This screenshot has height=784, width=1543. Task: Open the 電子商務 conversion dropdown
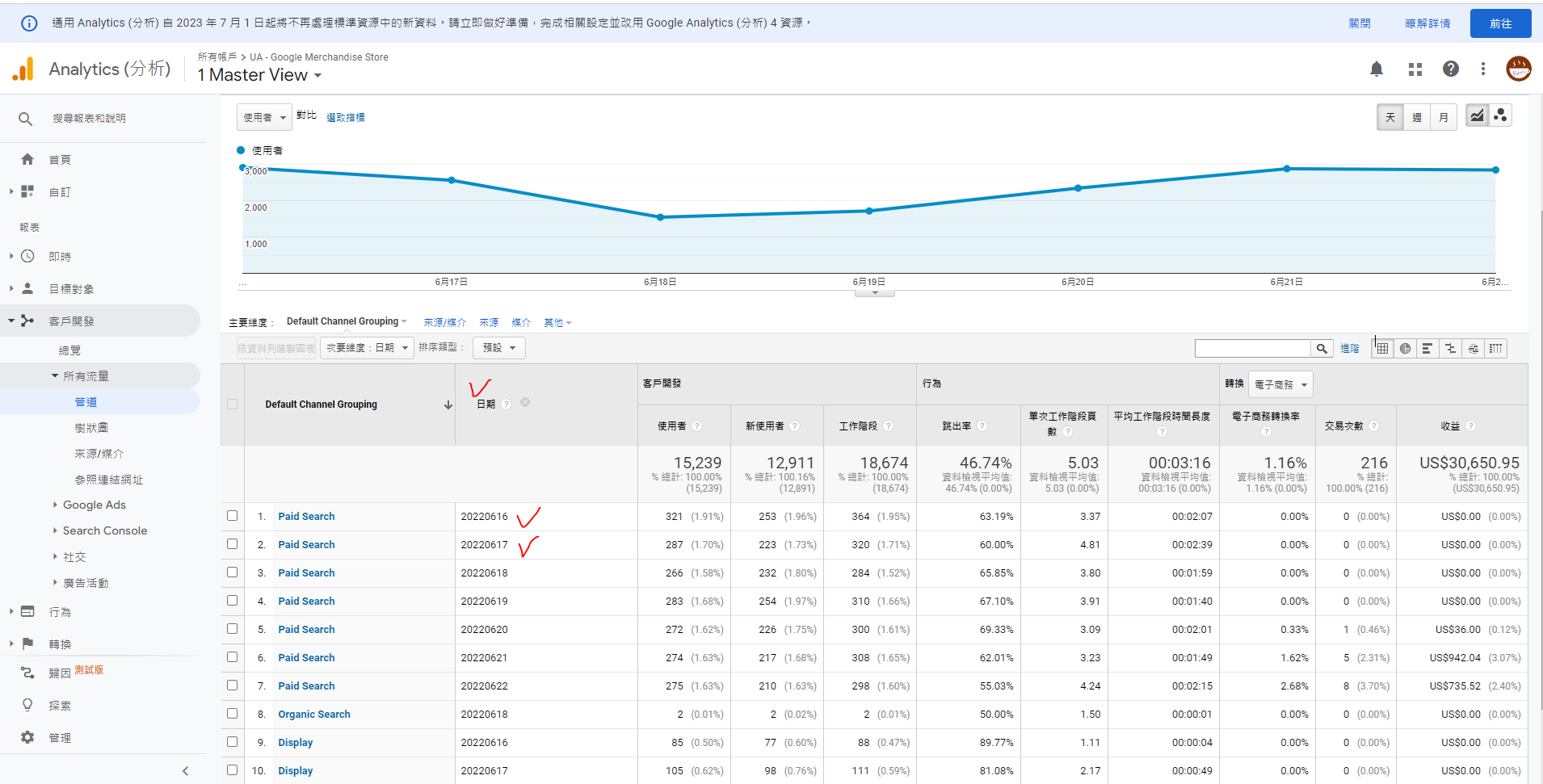point(1280,385)
